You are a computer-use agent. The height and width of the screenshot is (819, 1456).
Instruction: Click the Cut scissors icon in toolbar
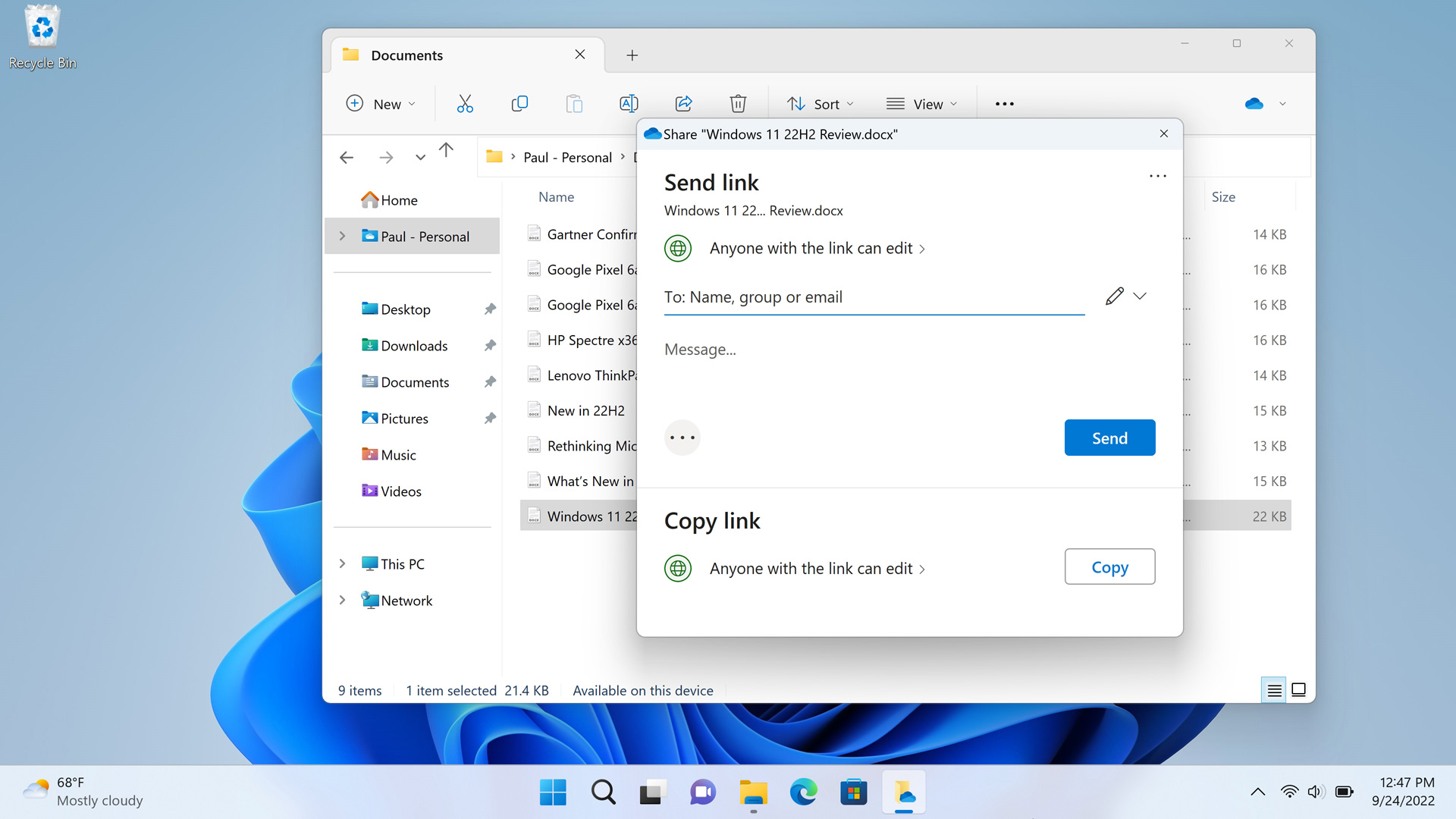tap(465, 104)
